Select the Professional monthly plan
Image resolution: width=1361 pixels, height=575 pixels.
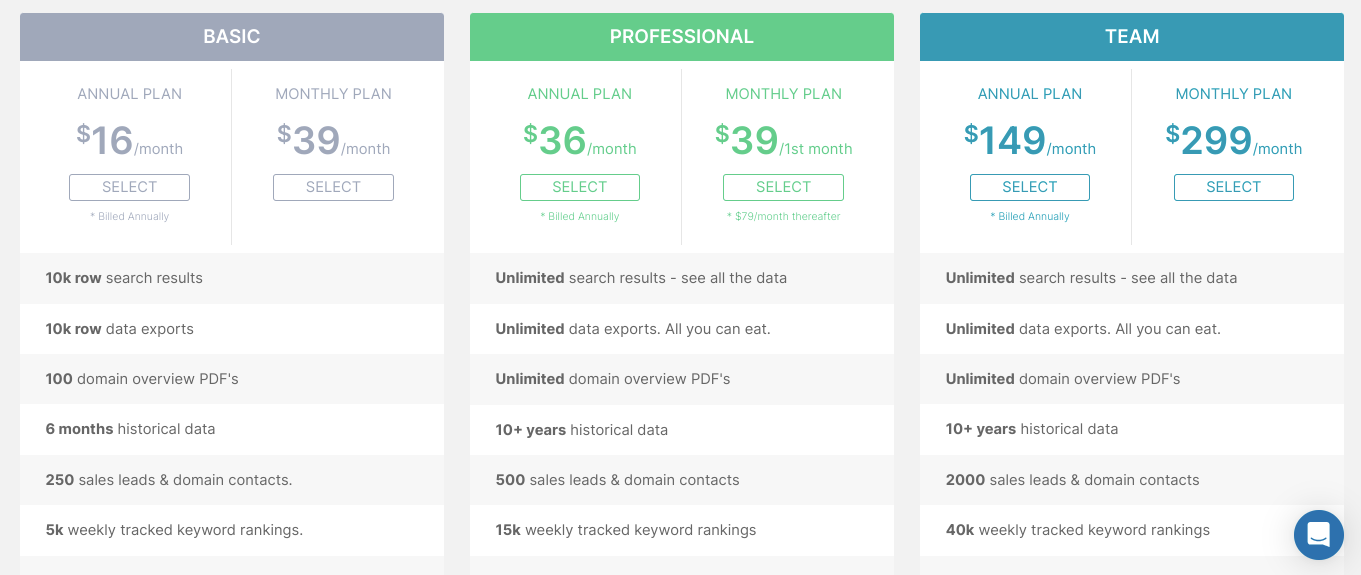[783, 187]
